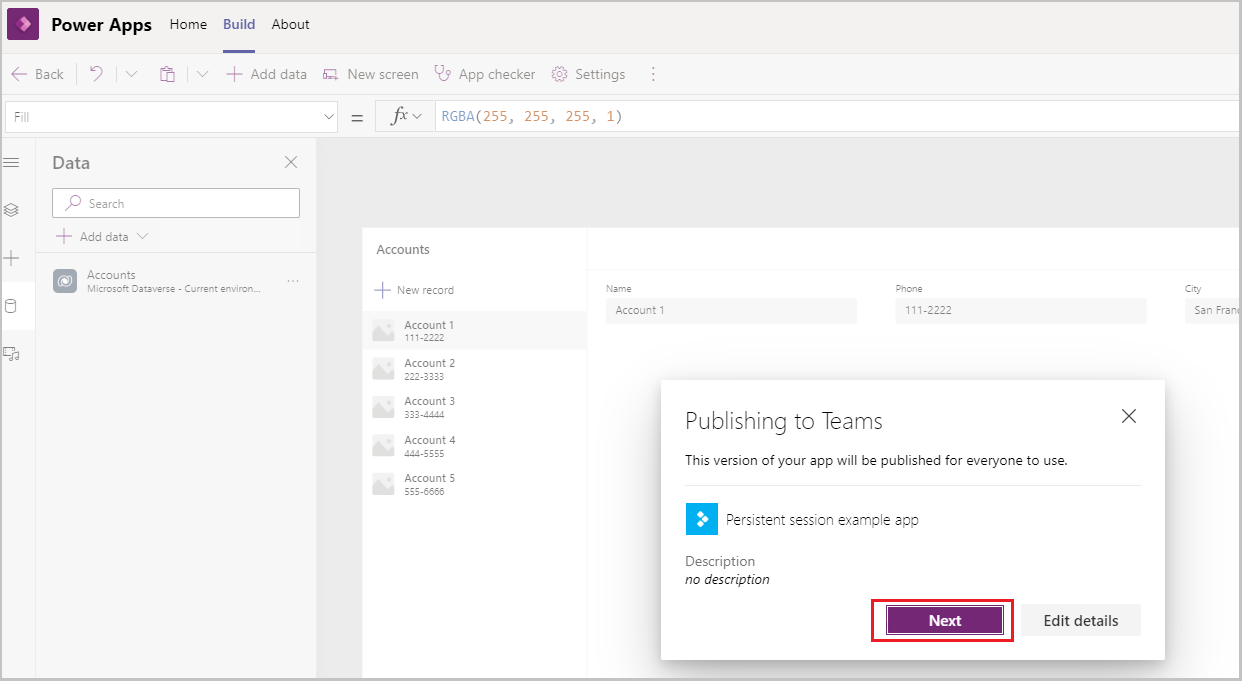This screenshot has width=1242, height=681.
Task: Click New record in Accounts list
Action: (414, 290)
